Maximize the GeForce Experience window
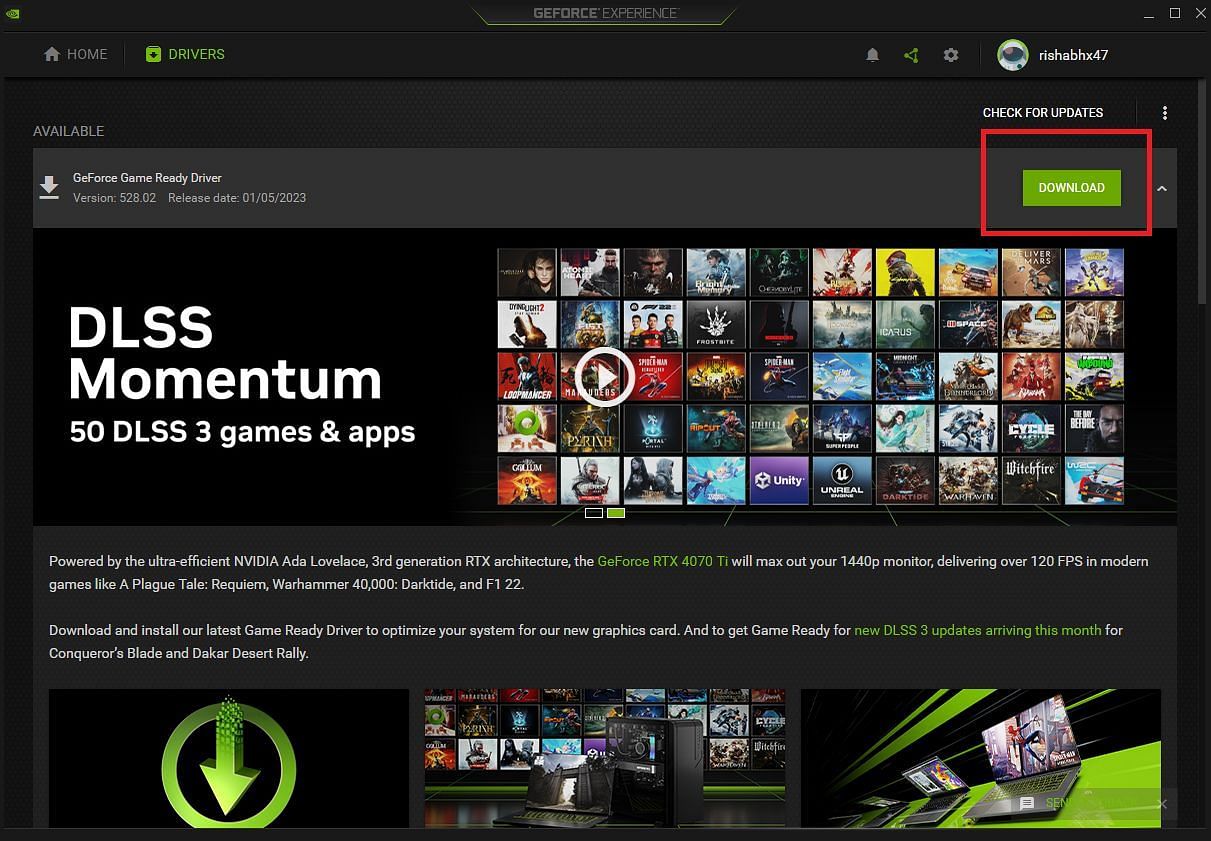1211x841 pixels. pyautogui.click(x=1174, y=12)
